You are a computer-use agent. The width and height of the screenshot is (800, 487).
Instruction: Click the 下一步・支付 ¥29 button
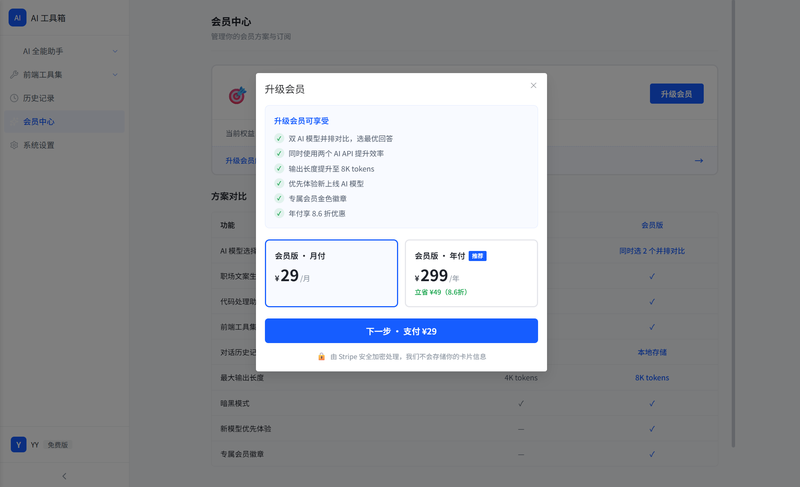tap(401, 331)
